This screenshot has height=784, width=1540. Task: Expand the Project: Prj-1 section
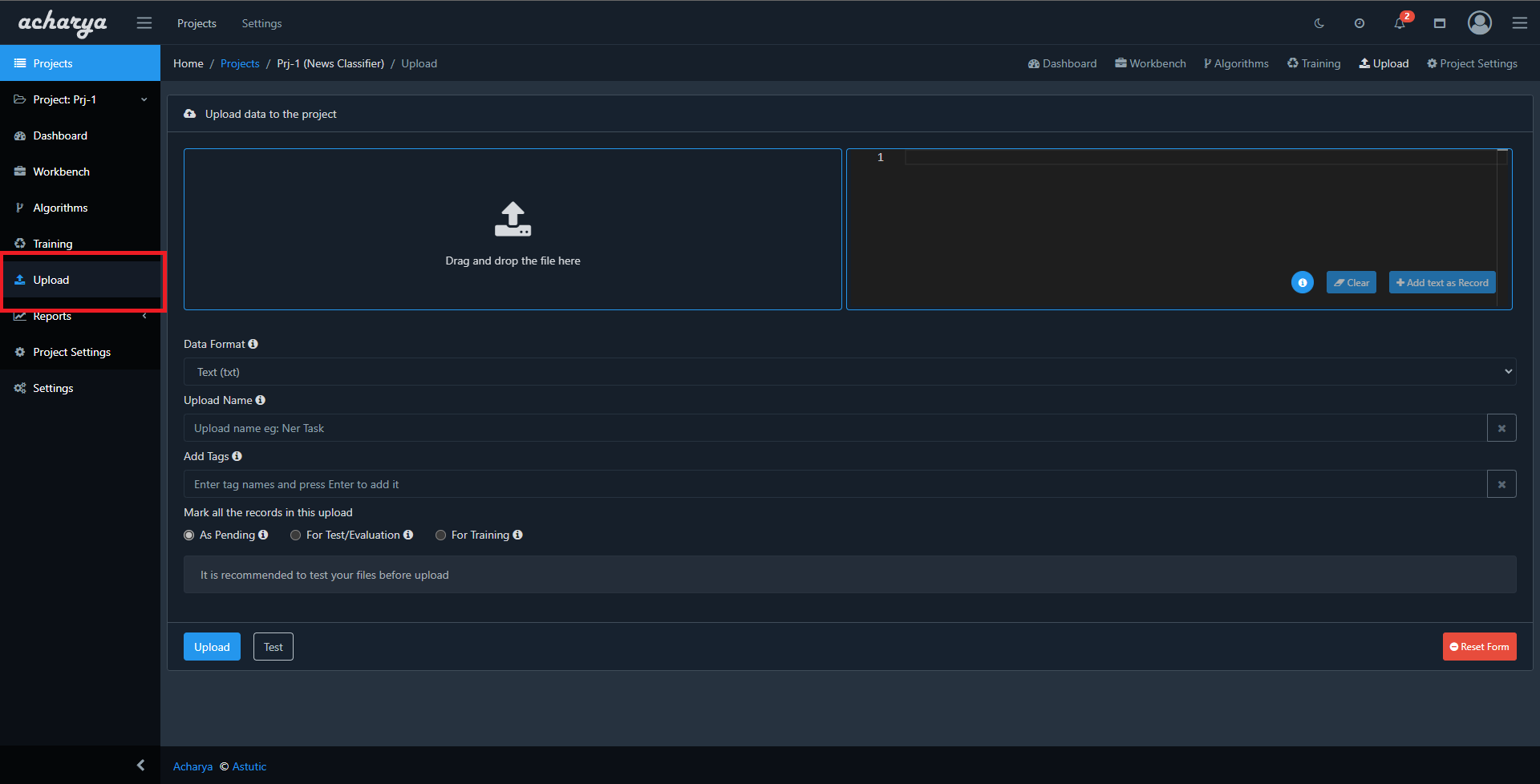click(80, 99)
